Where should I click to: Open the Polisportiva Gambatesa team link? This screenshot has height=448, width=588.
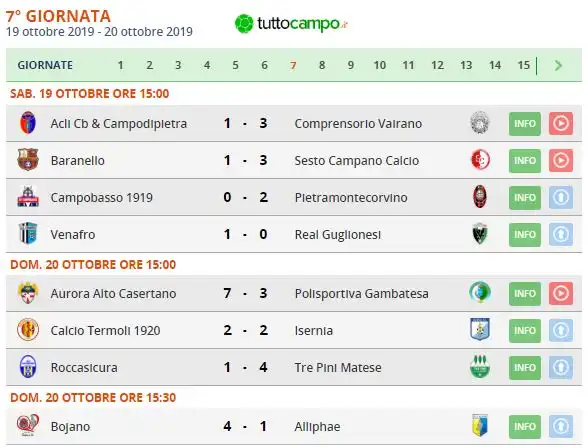pos(362,294)
